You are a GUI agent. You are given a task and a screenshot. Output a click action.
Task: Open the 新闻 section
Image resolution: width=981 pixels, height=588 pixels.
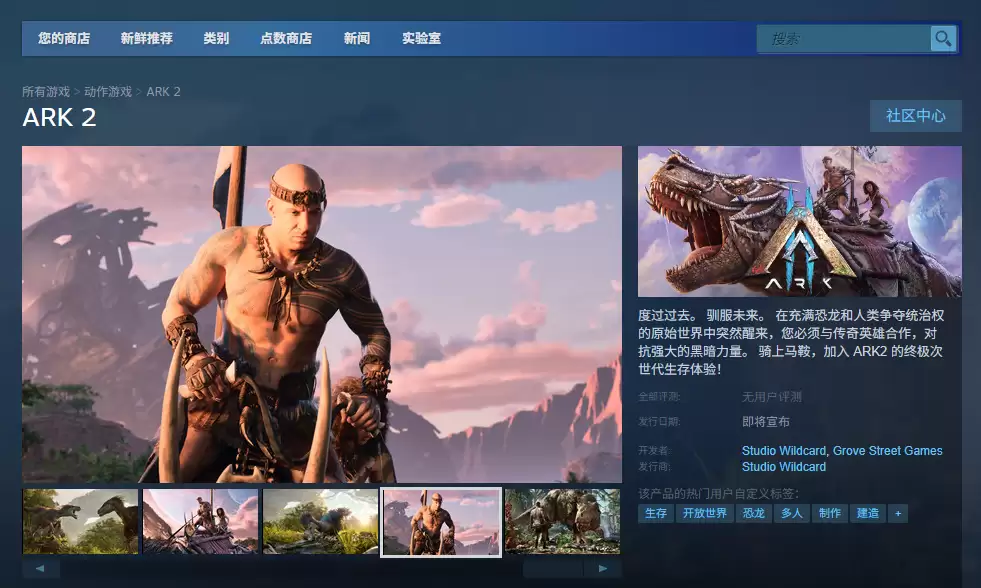[356, 39]
